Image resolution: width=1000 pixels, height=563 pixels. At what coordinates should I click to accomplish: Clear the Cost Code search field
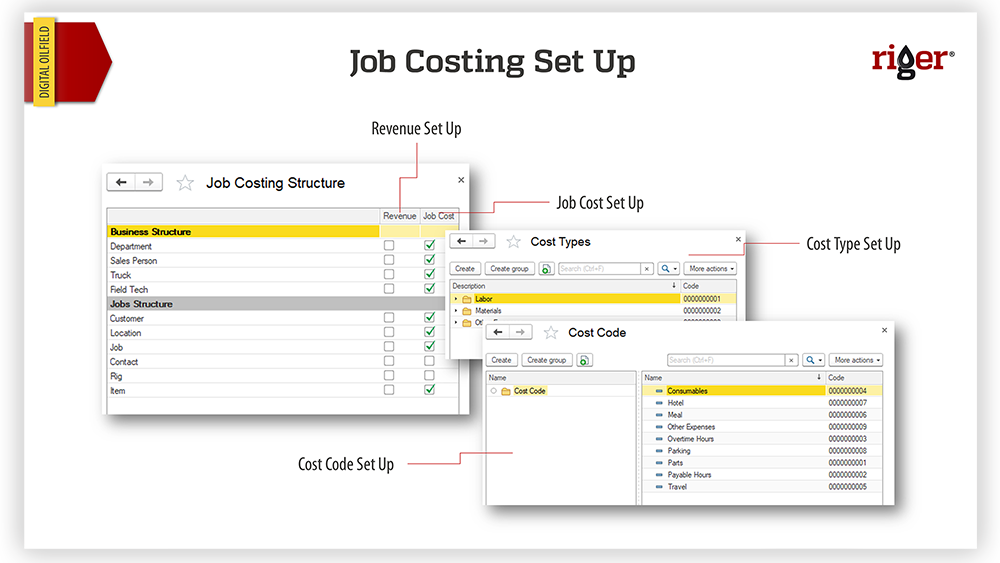click(x=792, y=360)
